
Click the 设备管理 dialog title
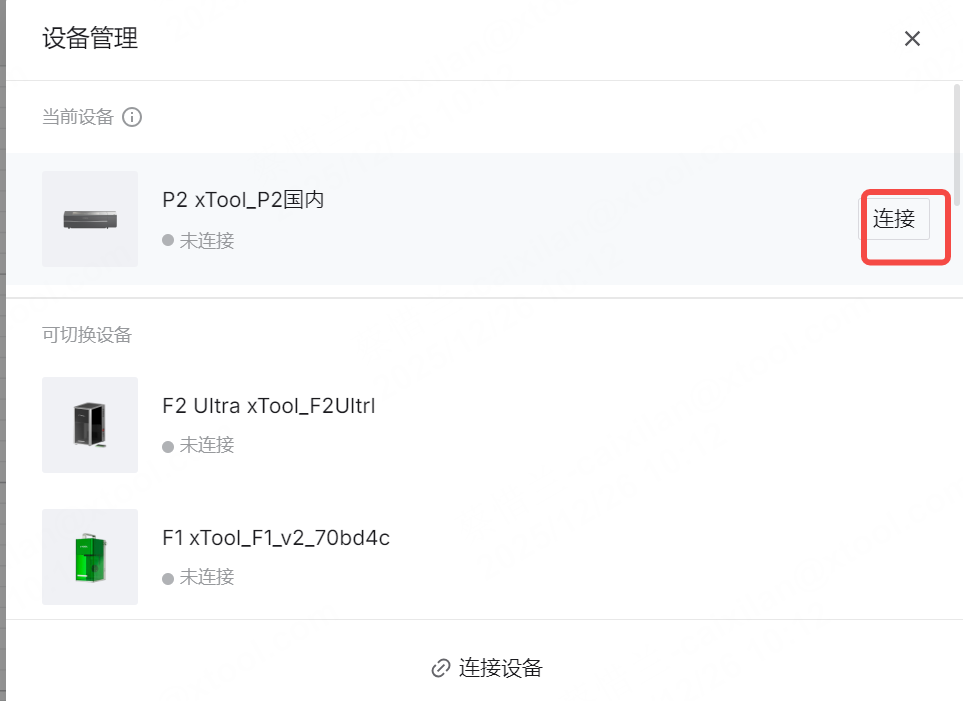click(90, 39)
